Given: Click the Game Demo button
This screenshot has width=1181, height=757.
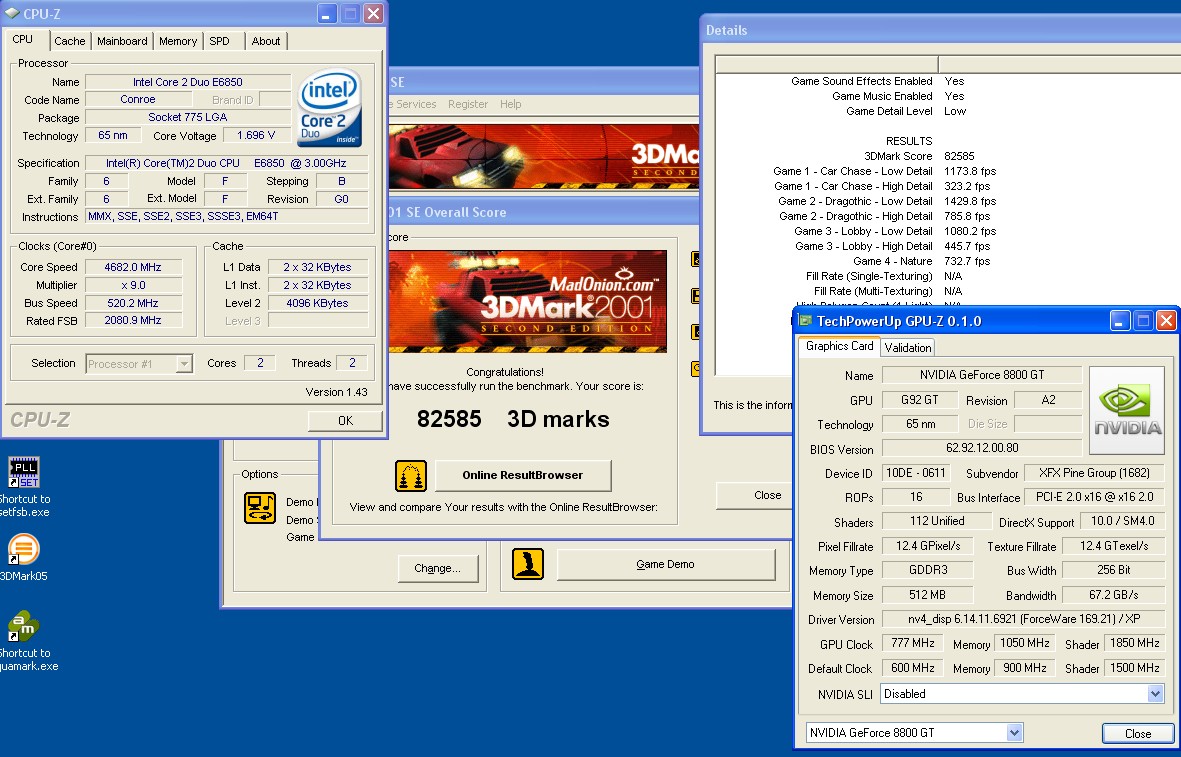Looking at the screenshot, I should point(666,564).
